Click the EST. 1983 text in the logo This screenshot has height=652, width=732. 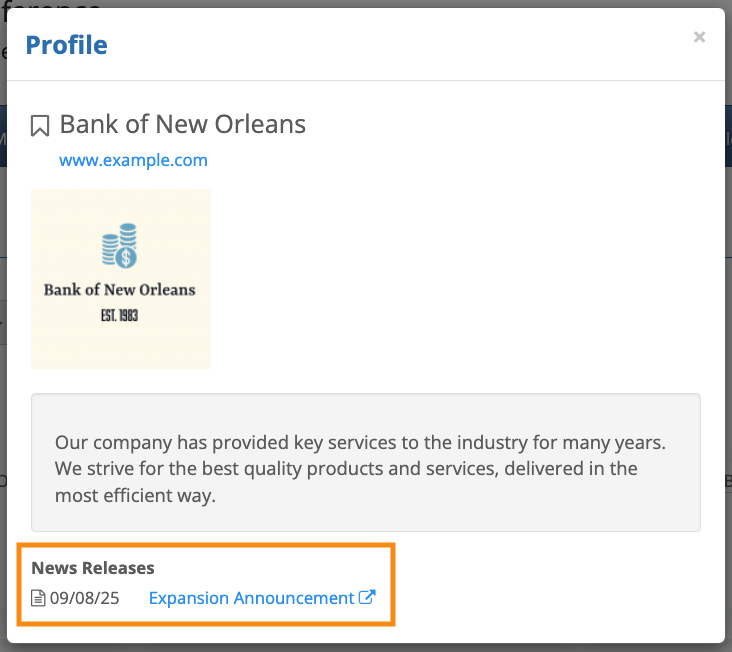point(120,316)
